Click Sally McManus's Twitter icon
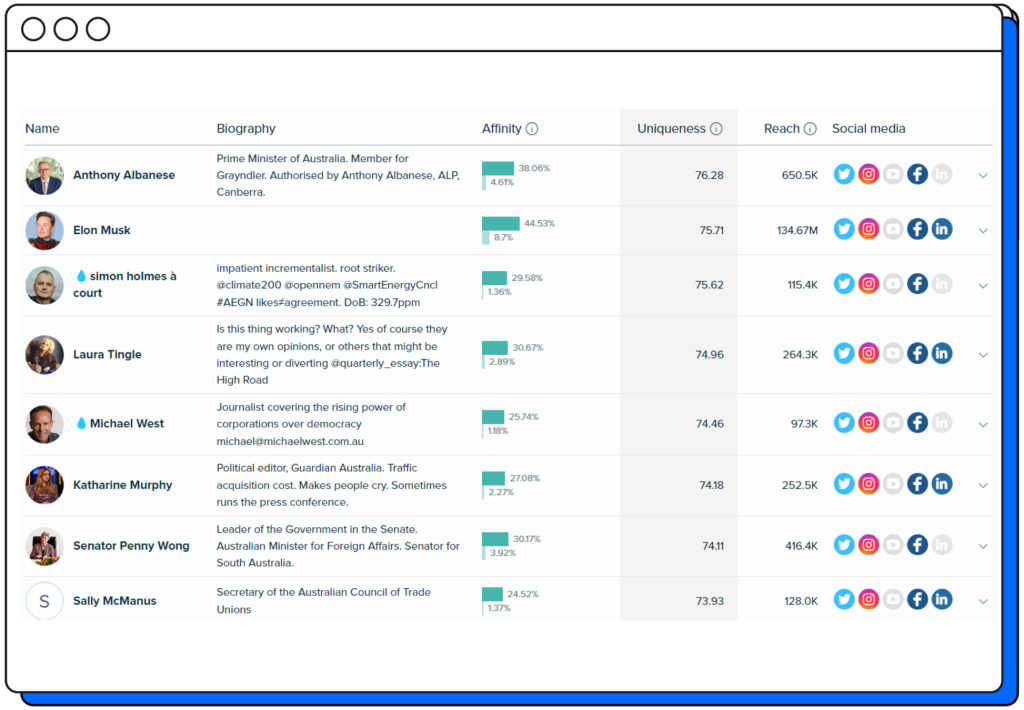The height and width of the screenshot is (710, 1024). (844, 600)
